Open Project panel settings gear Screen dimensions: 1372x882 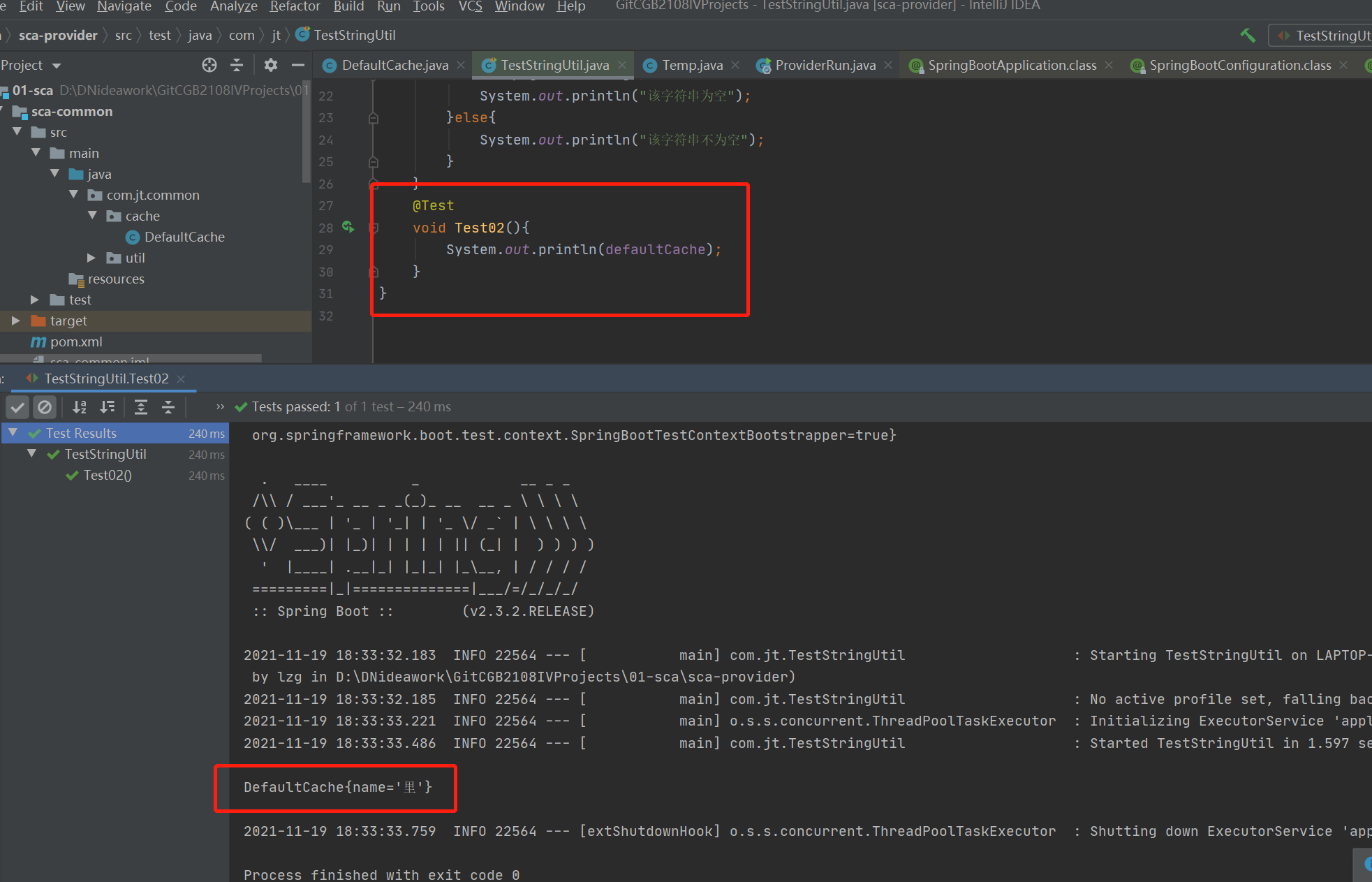[x=271, y=65]
